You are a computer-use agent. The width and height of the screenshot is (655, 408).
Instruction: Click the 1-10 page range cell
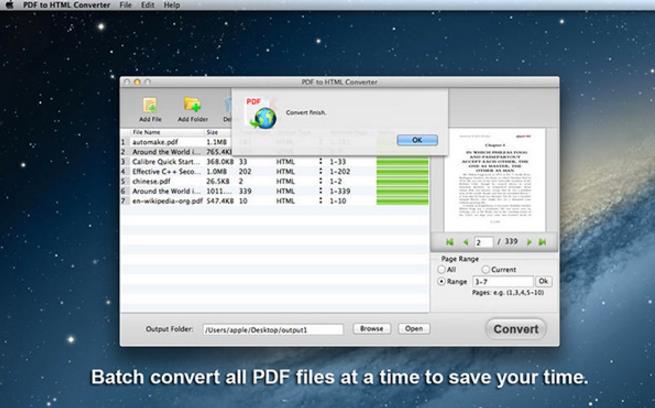[x=338, y=201]
